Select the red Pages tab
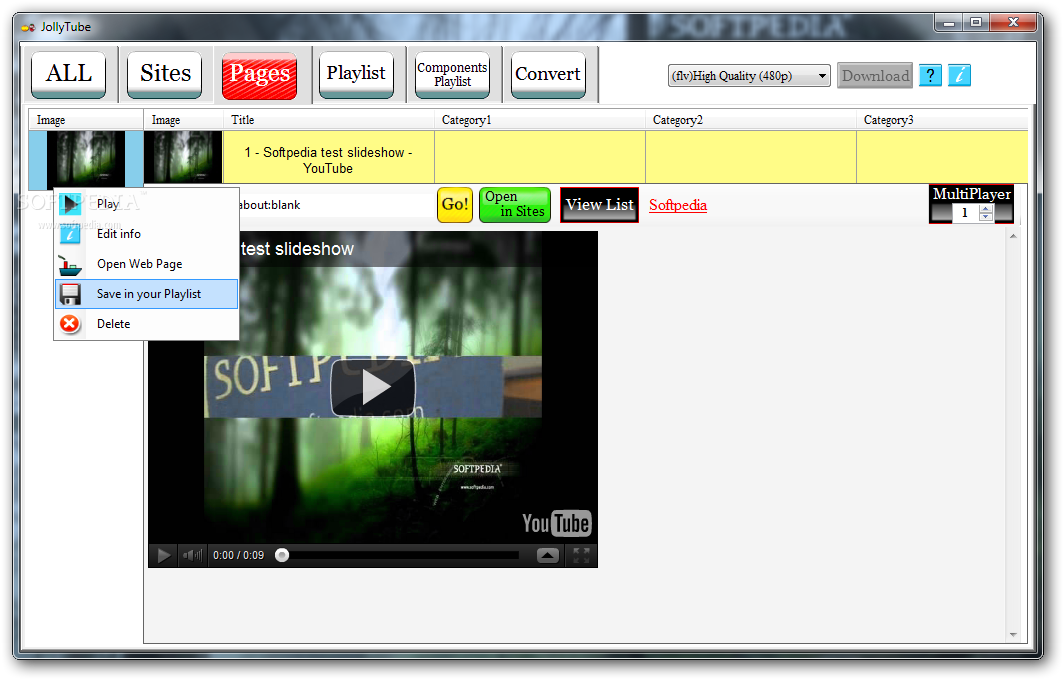The width and height of the screenshot is (1064, 680). coord(259,75)
